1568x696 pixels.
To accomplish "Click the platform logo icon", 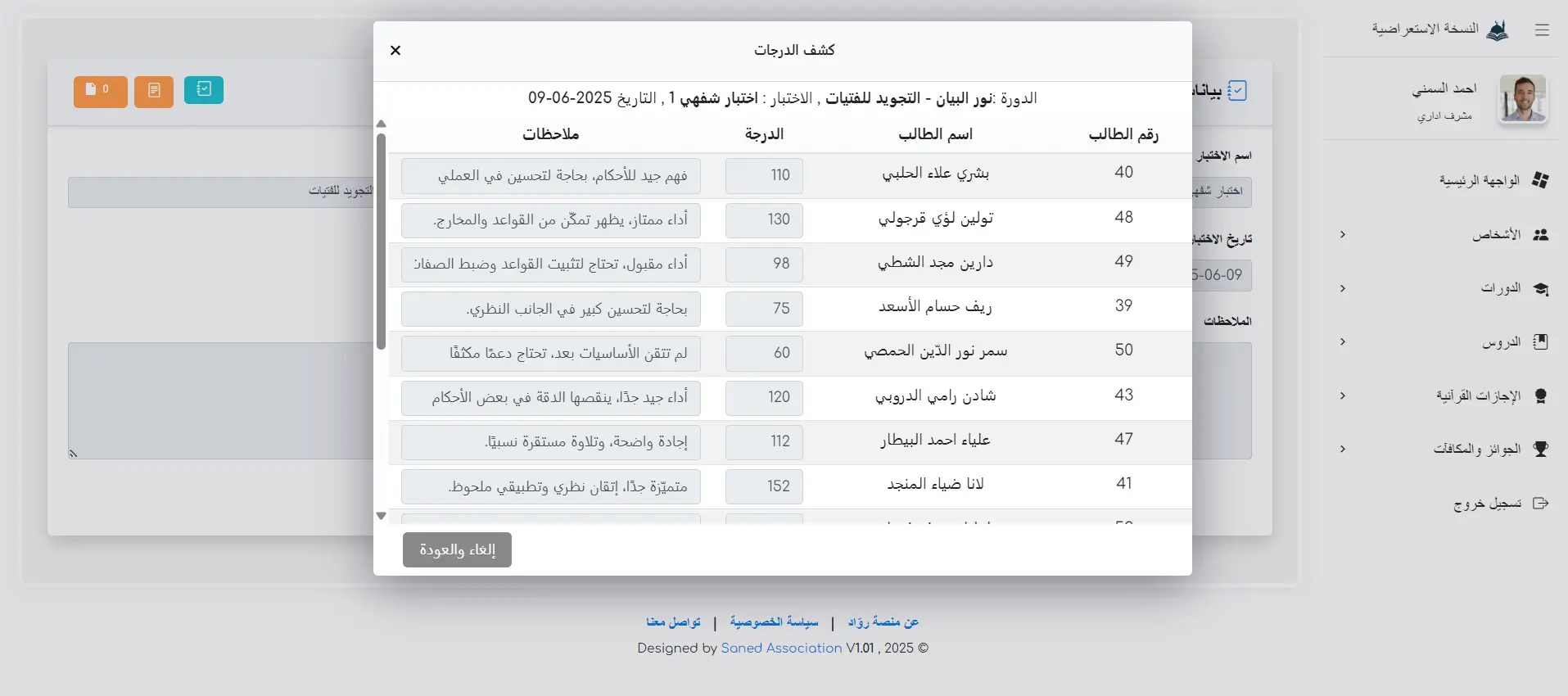I will point(1497,30).
